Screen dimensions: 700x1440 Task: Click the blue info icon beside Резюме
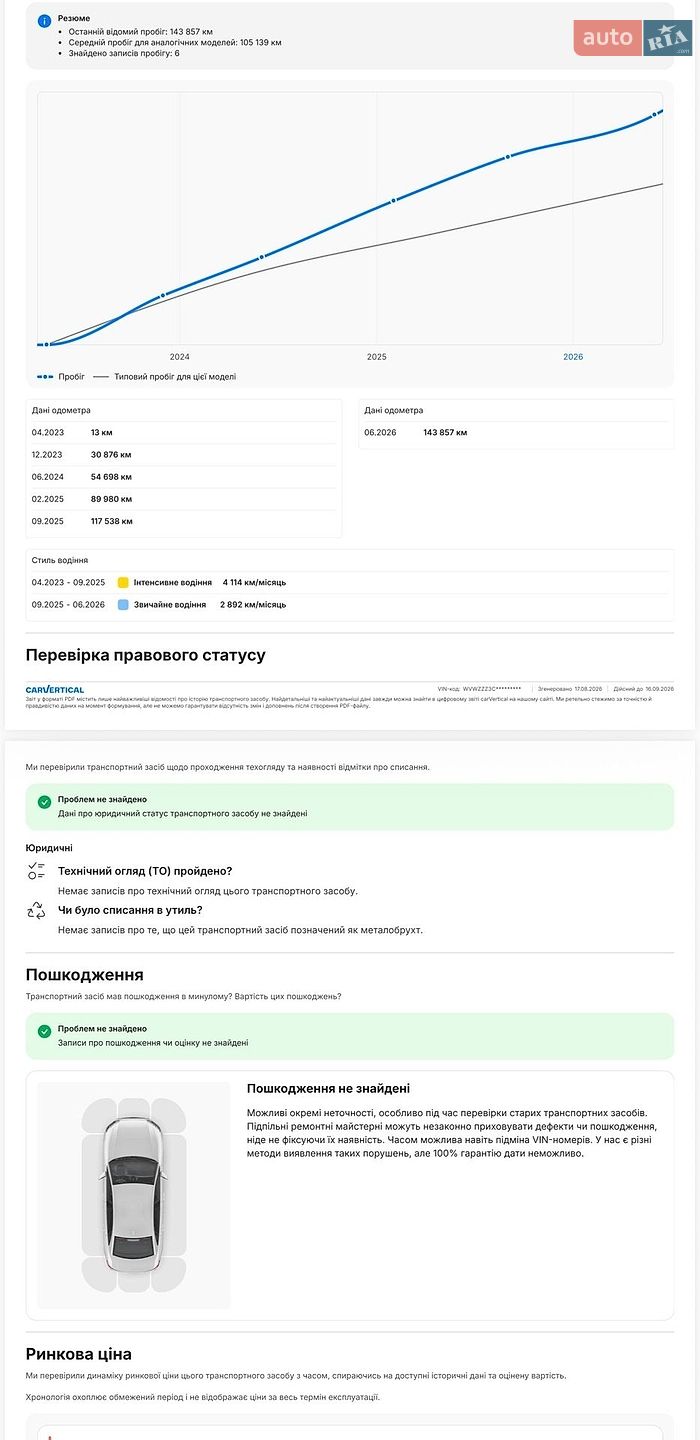(x=44, y=20)
